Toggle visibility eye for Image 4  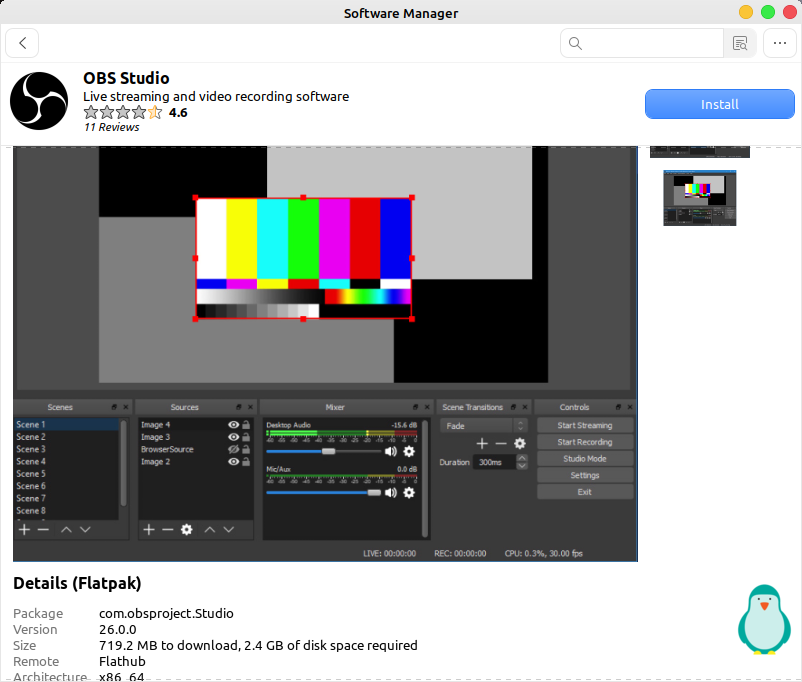[233, 425]
